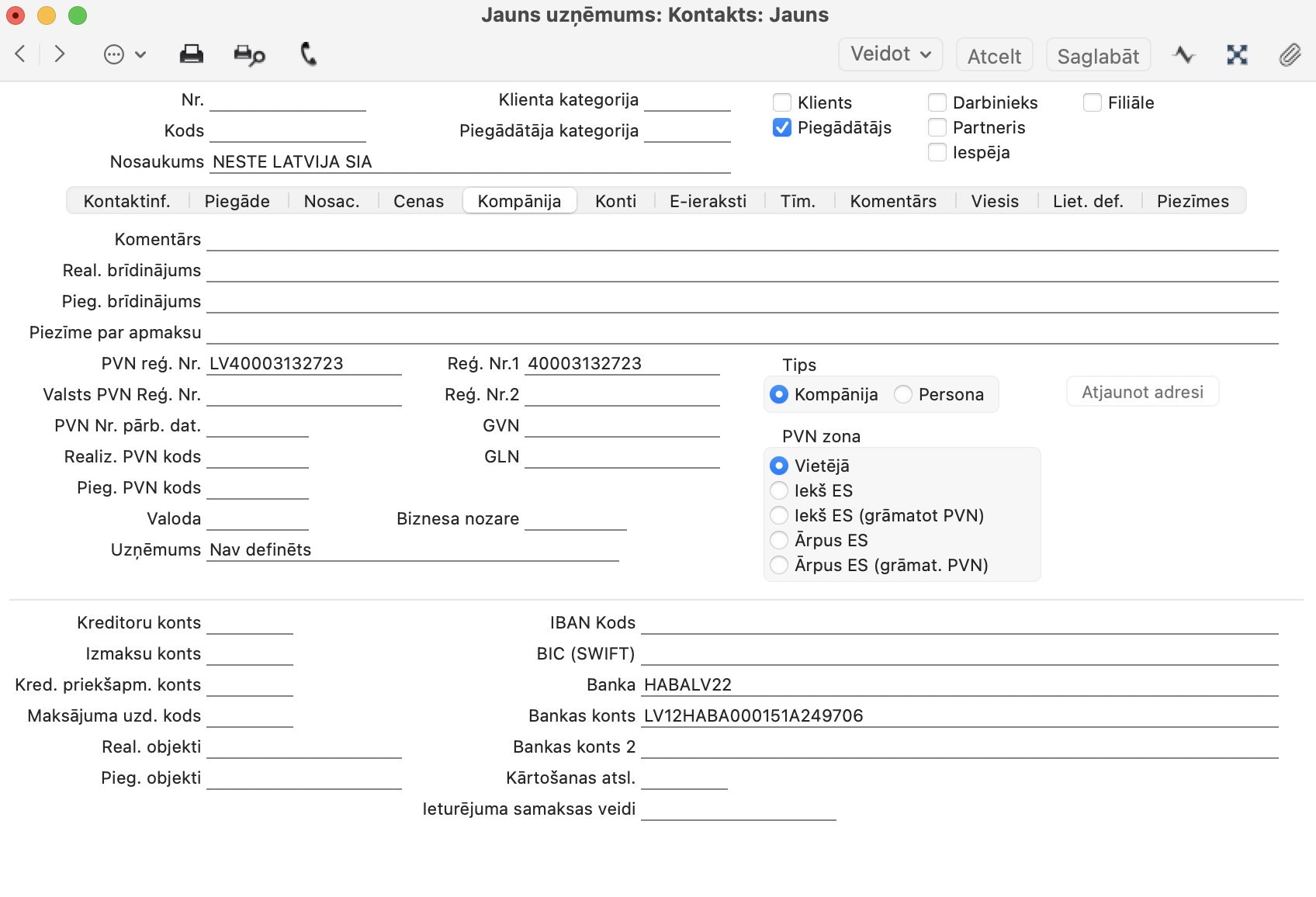Enable the Klients checkbox
The height and width of the screenshot is (897, 1316).
click(782, 102)
